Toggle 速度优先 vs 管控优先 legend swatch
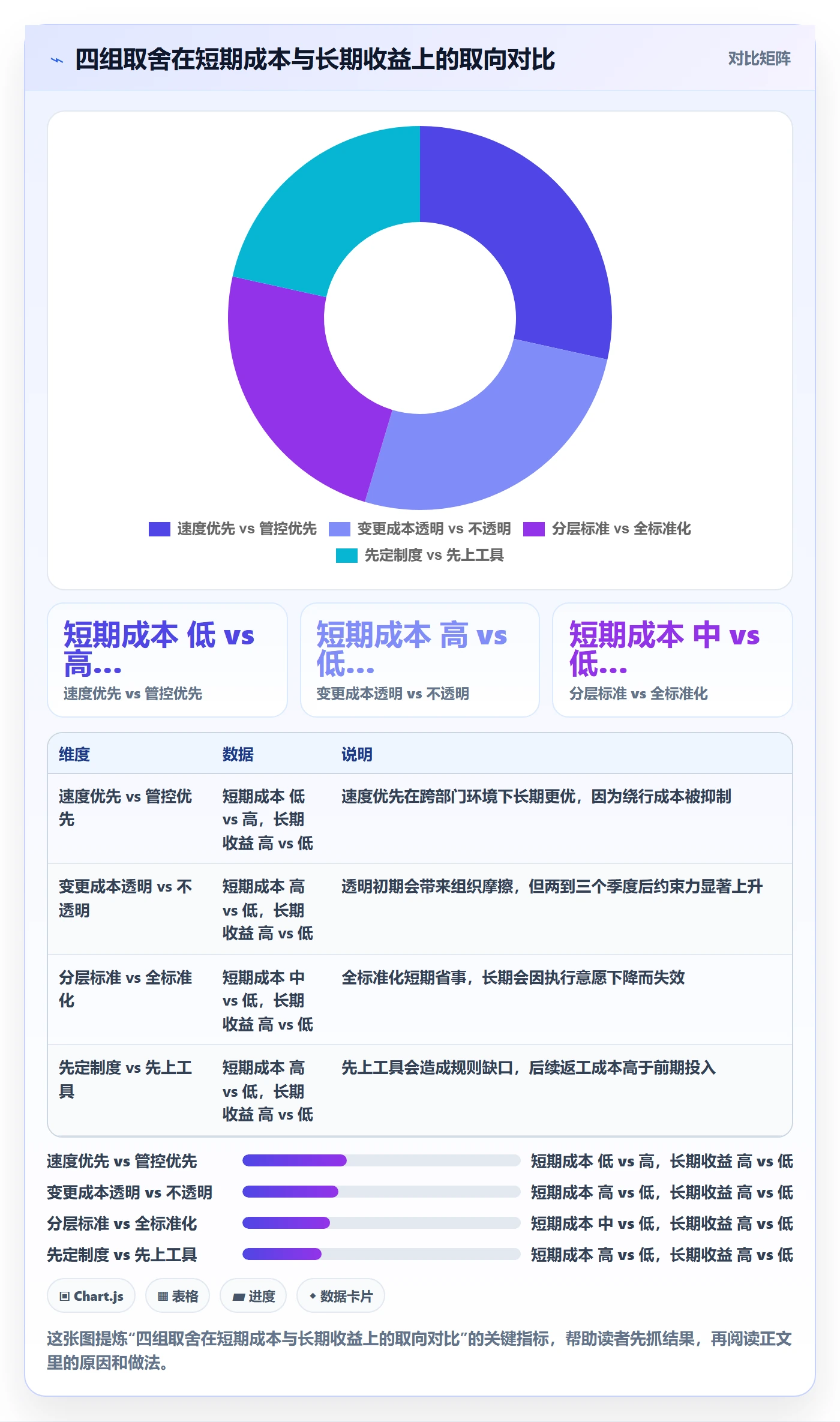Screen dimensions: 840x1422 click(x=160, y=529)
